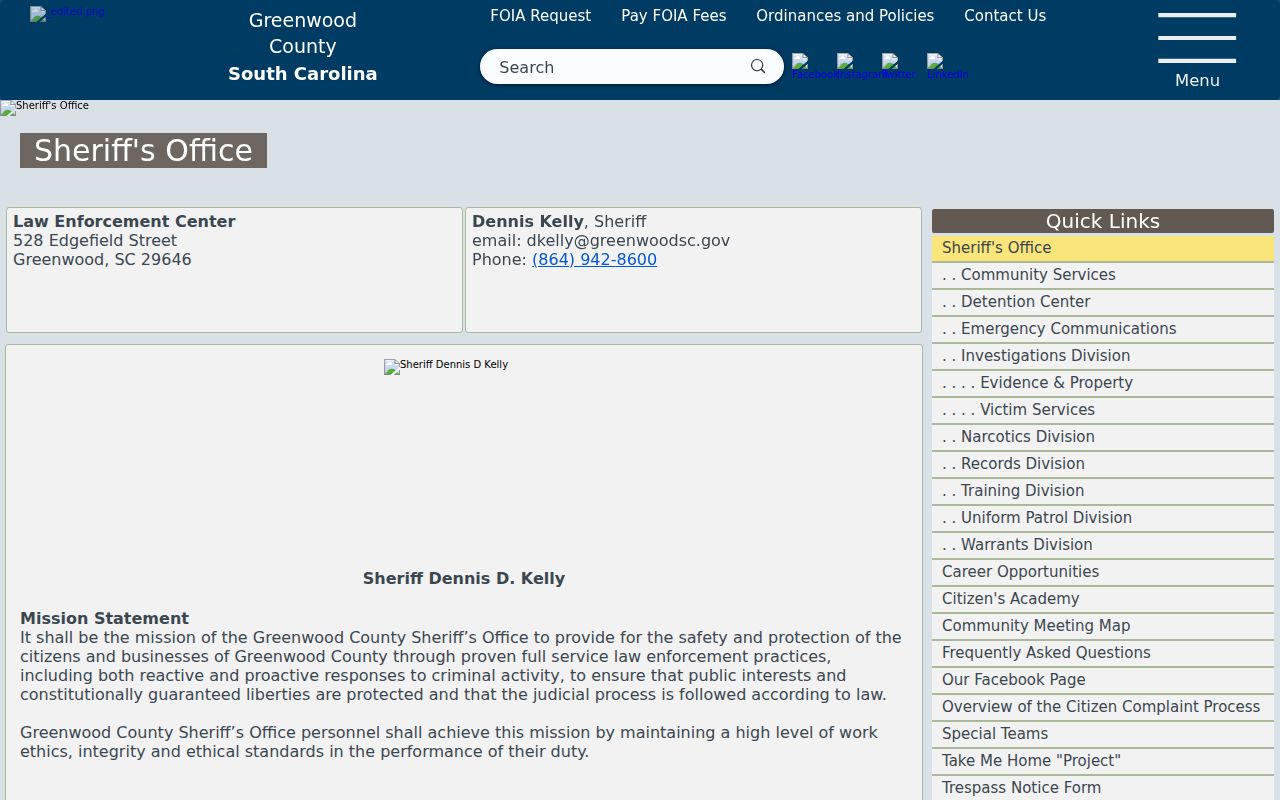Select Records Division quick link
Screen dimensions: 1280x800
1103,464
